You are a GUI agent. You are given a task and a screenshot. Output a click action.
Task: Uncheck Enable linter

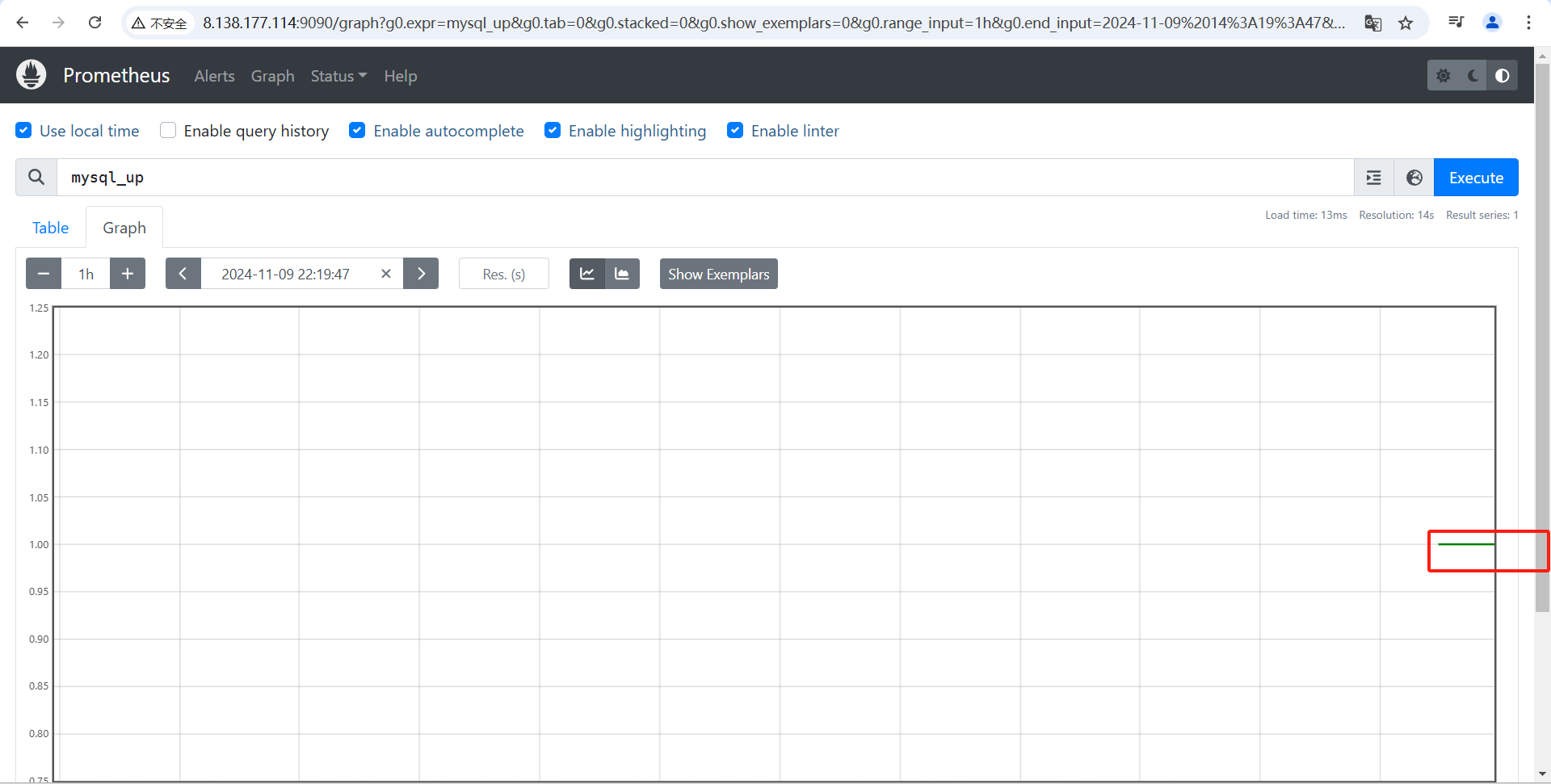coord(735,130)
